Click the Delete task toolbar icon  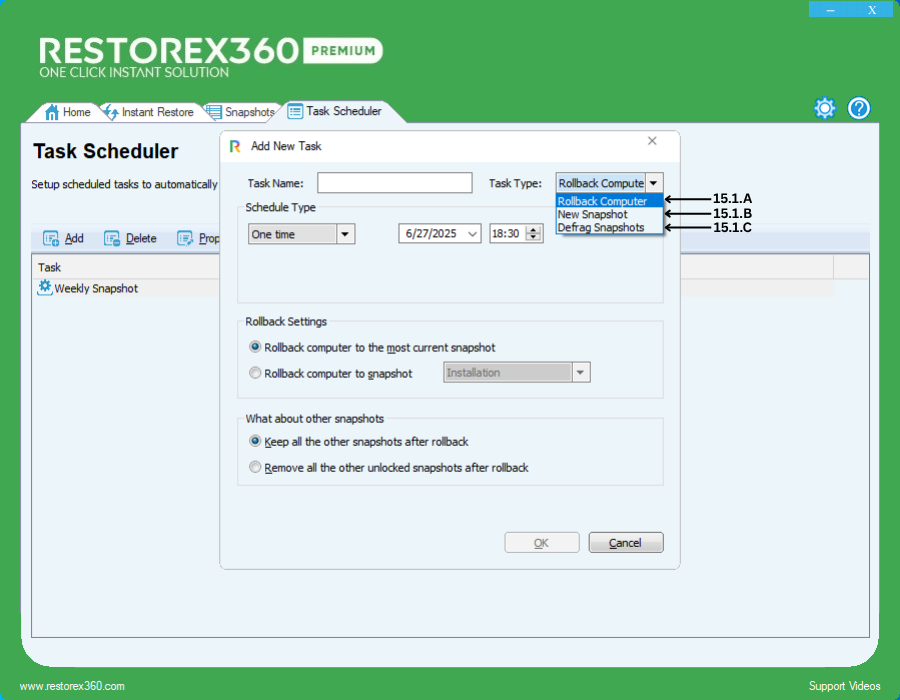coord(112,239)
